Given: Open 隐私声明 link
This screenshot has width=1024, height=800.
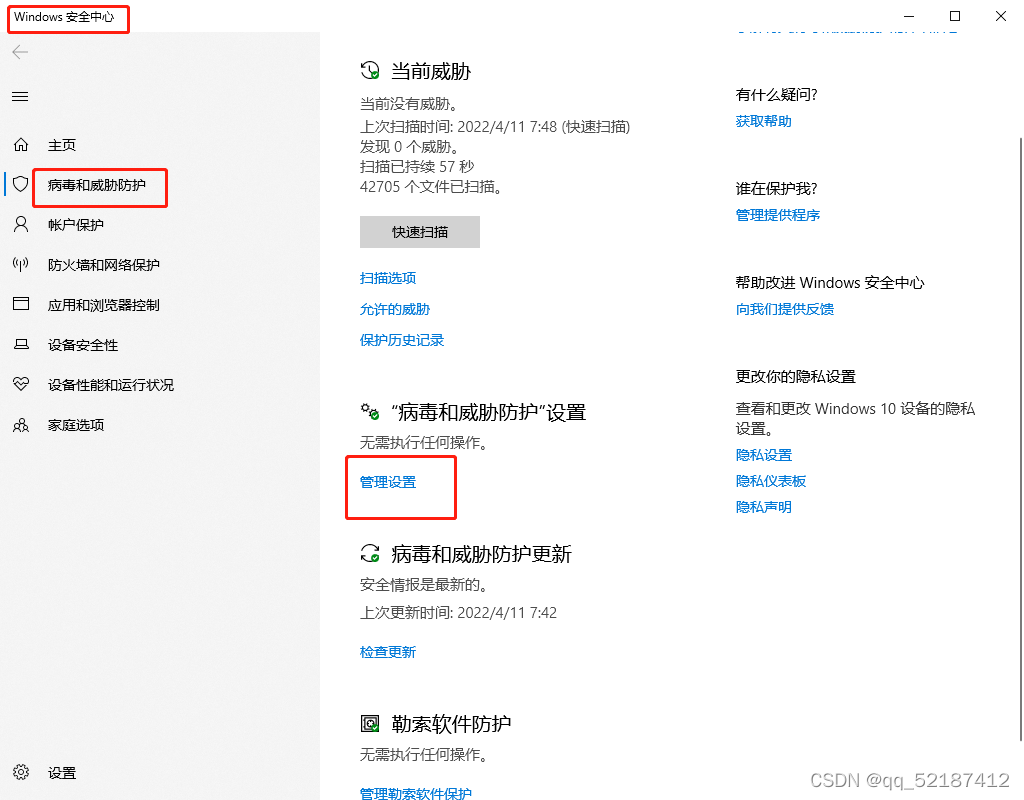Looking at the screenshot, I should pyautogui.click(x=763, y=507).
